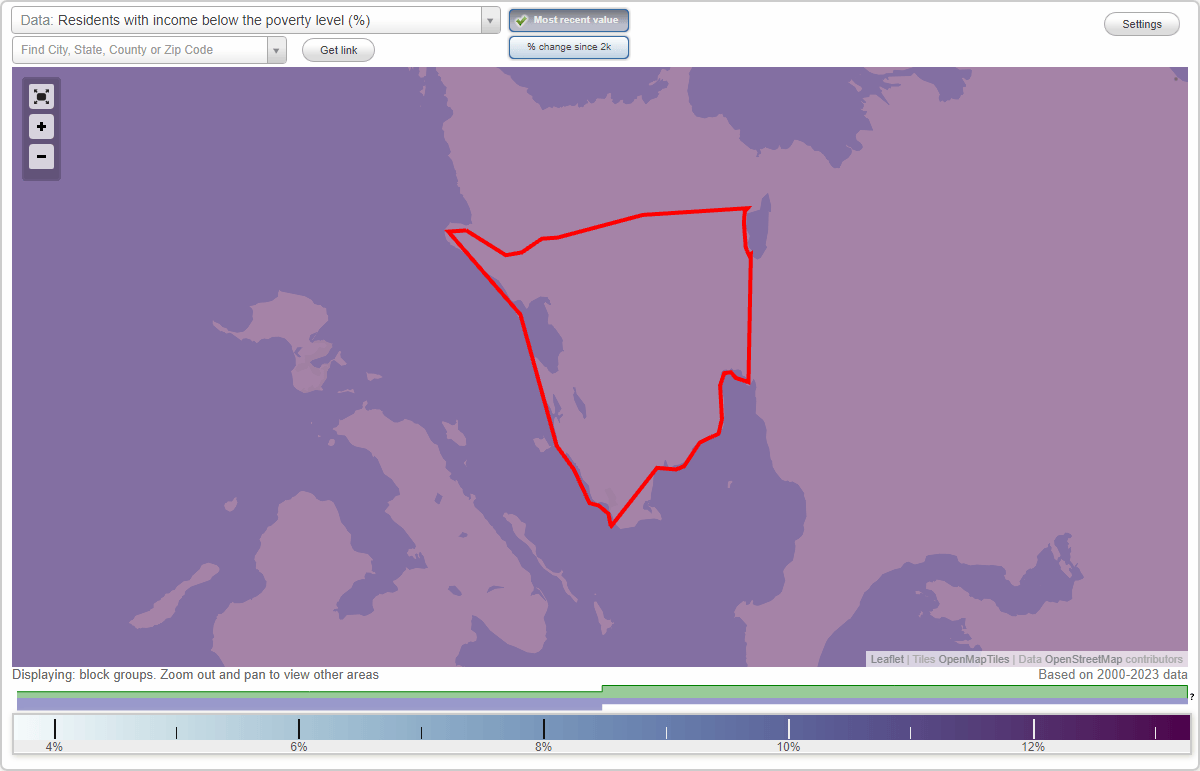Zoom in with the plus button
This screenshot has height=771, width=1200.
[x=41, y=126]
